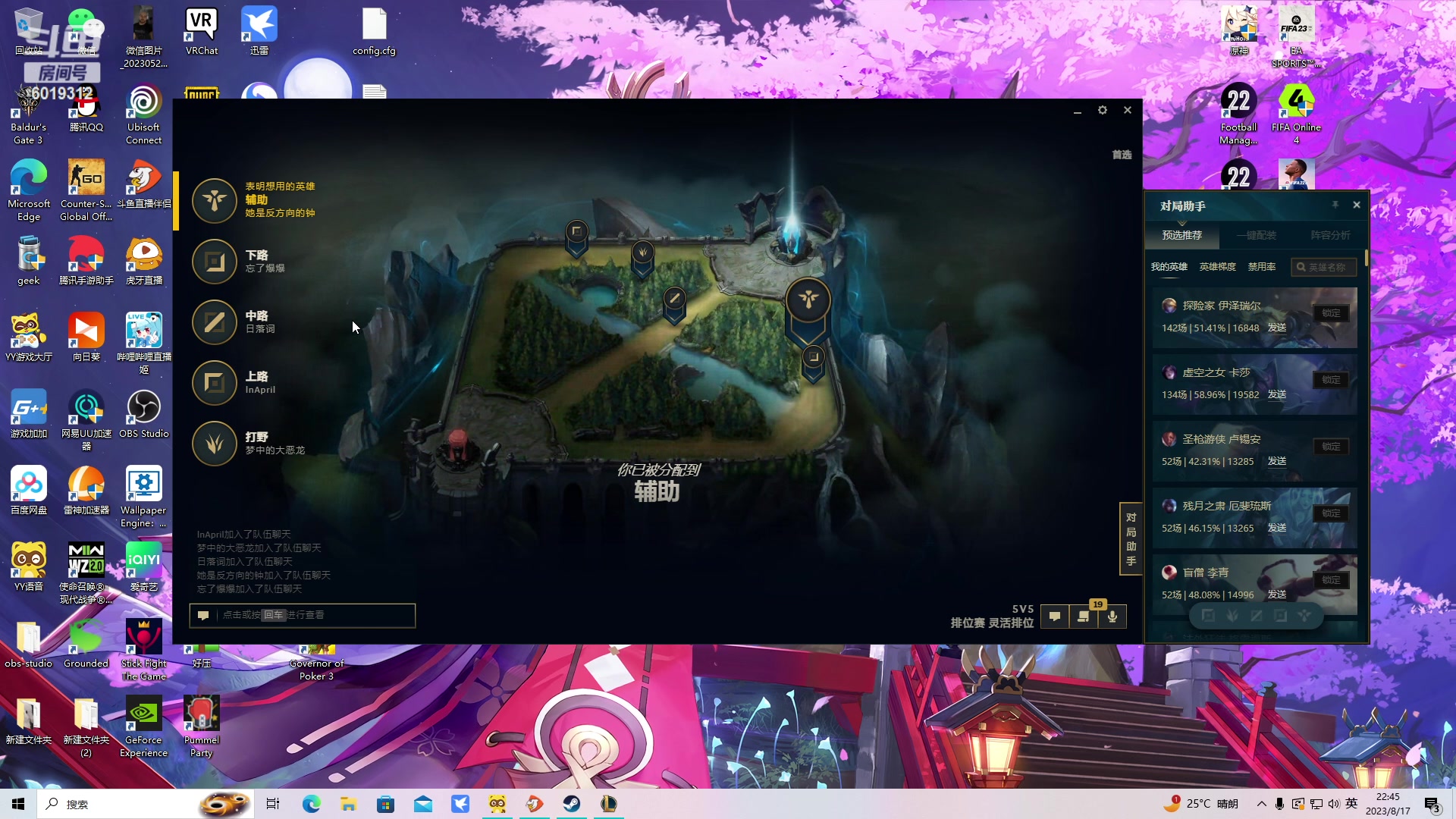This screenshot has width=1456, height=819.
Task: Open the OBS Studio desktop shortcut
Action: [x=144, y=414]
